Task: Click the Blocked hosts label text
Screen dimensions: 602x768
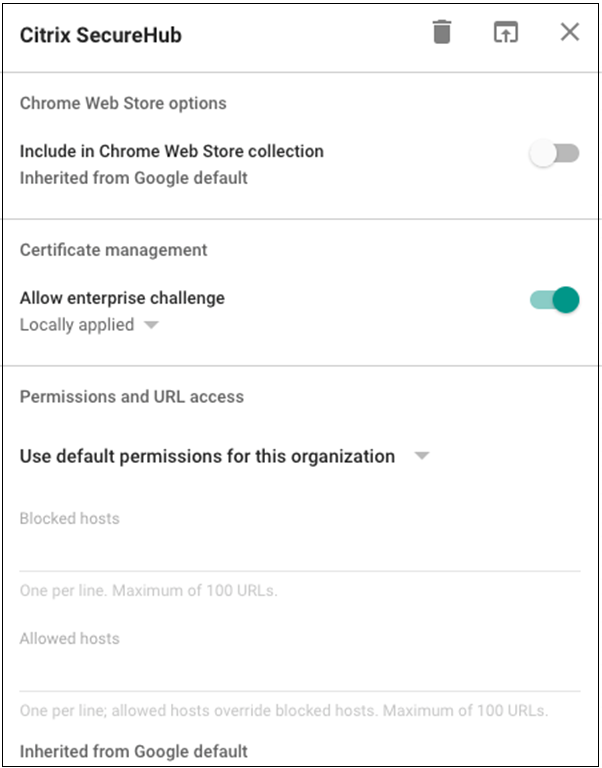Action: pos(69,519)
